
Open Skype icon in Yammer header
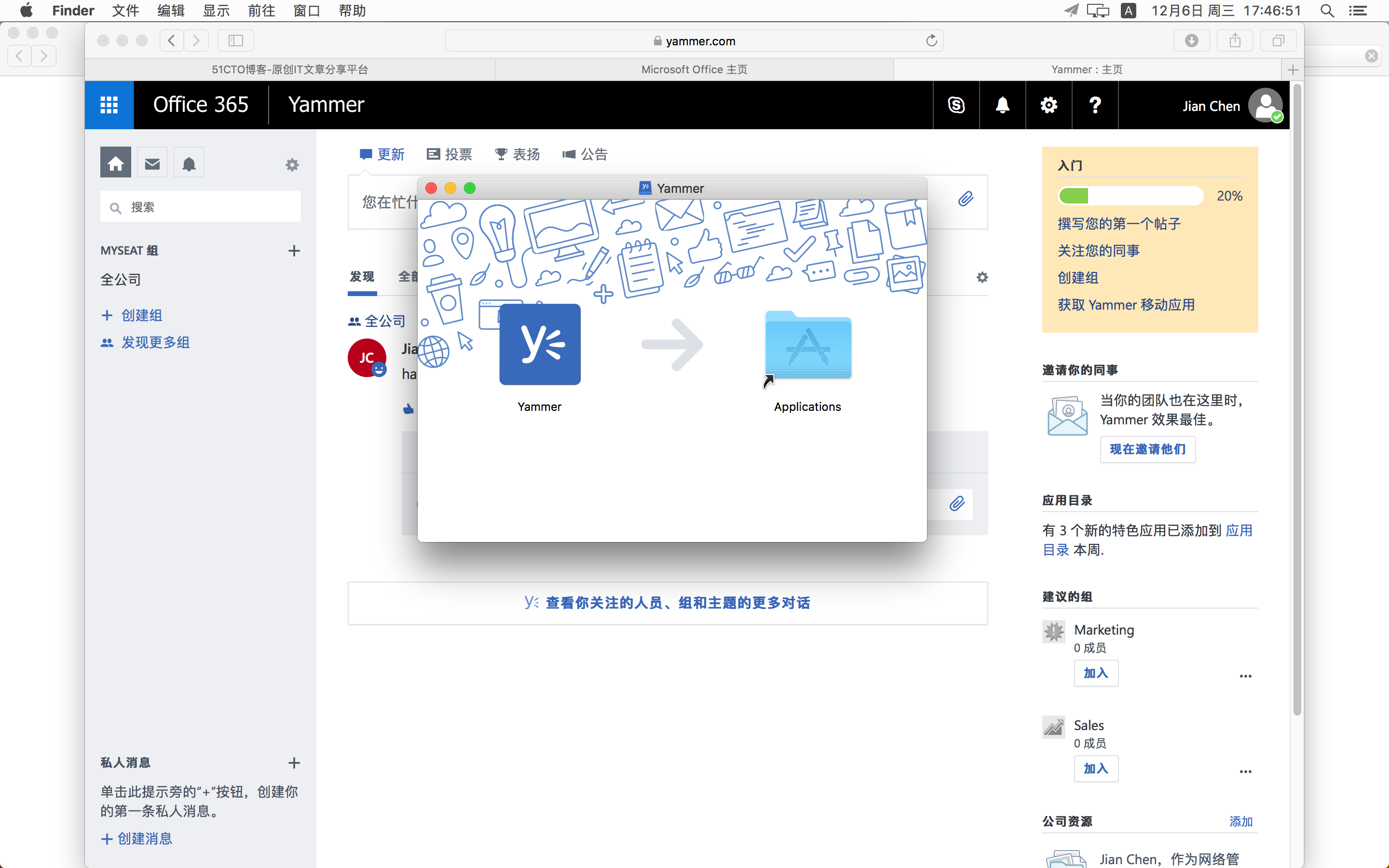(x=956, y=105)
